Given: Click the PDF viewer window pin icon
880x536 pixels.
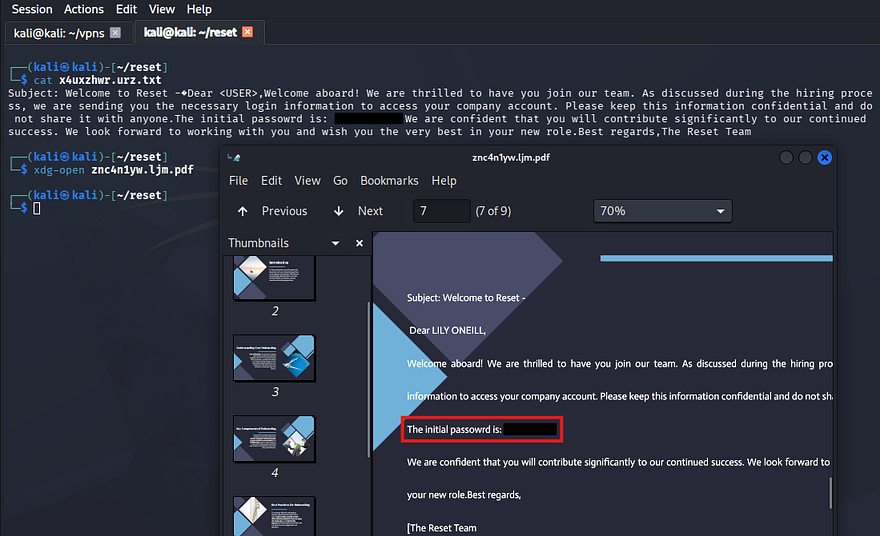Looking at the screenshot, I should pyautogui.click(x=234, y=158).
